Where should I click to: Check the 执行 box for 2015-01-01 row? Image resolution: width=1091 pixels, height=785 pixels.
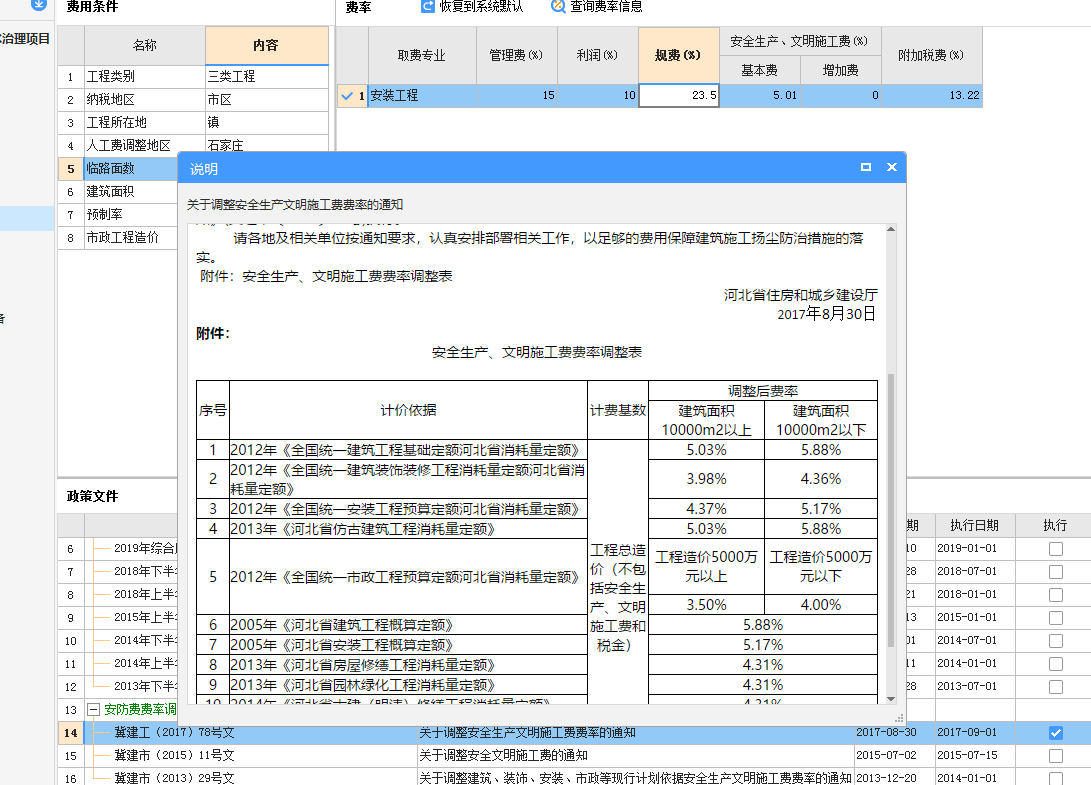[1056, 617]
